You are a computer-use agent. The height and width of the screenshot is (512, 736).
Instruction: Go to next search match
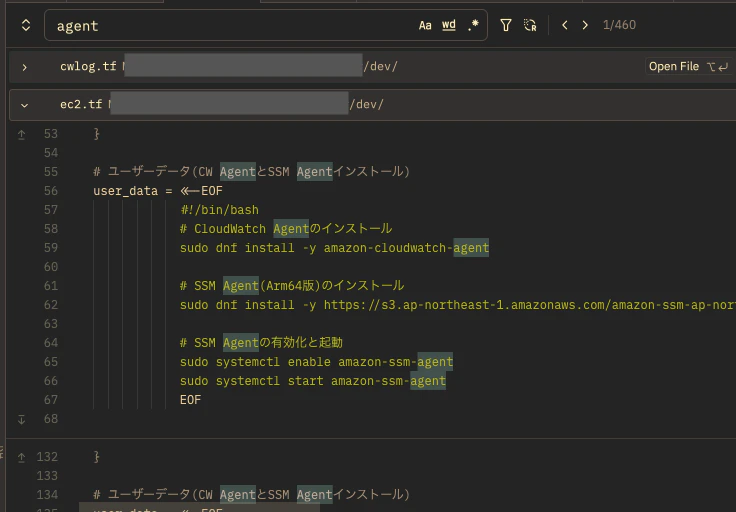pyautogui.click(x=585, y=25)
